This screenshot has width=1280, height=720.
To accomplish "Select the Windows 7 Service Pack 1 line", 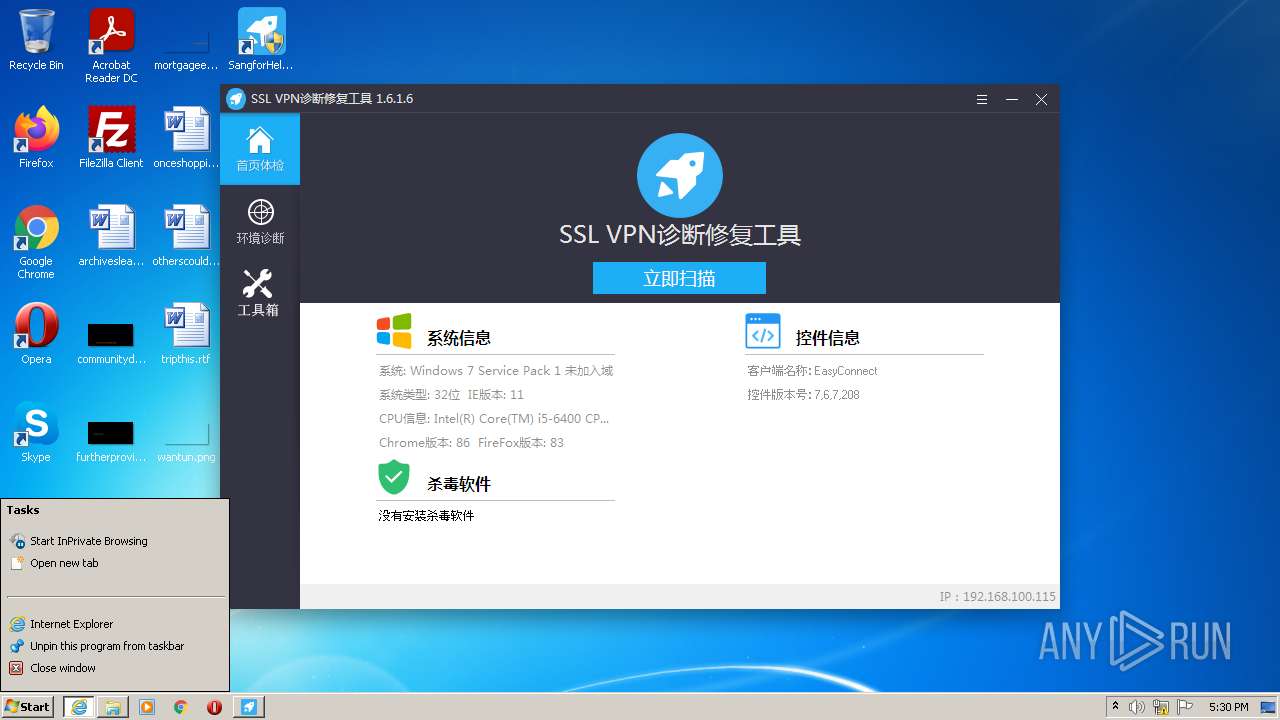I will tap(496, 371).
